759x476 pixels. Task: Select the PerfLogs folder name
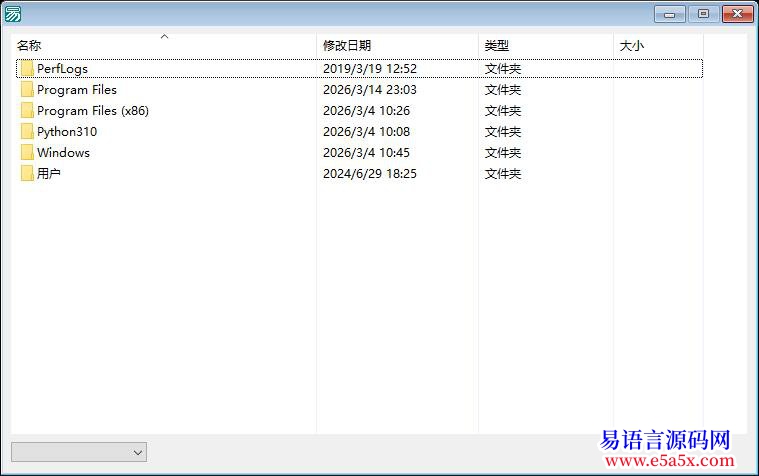click(62, 69)
